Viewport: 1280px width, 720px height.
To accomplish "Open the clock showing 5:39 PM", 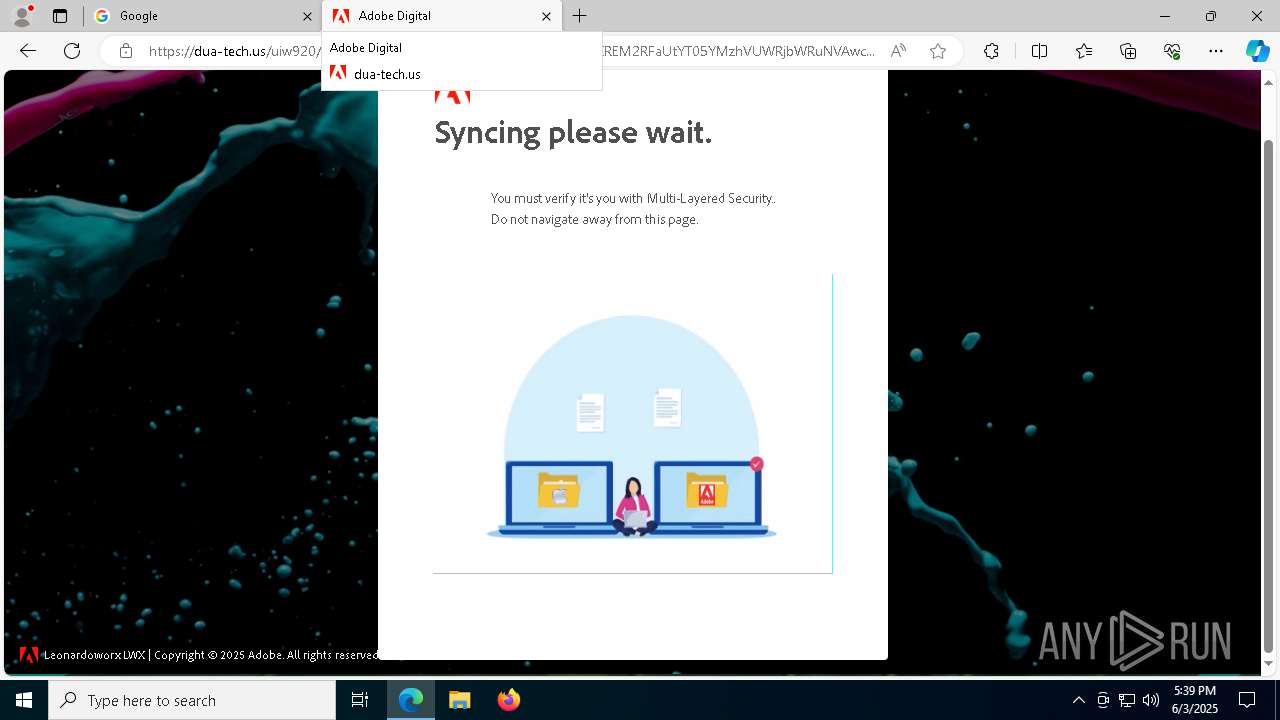I will (x=1194, y=700).
